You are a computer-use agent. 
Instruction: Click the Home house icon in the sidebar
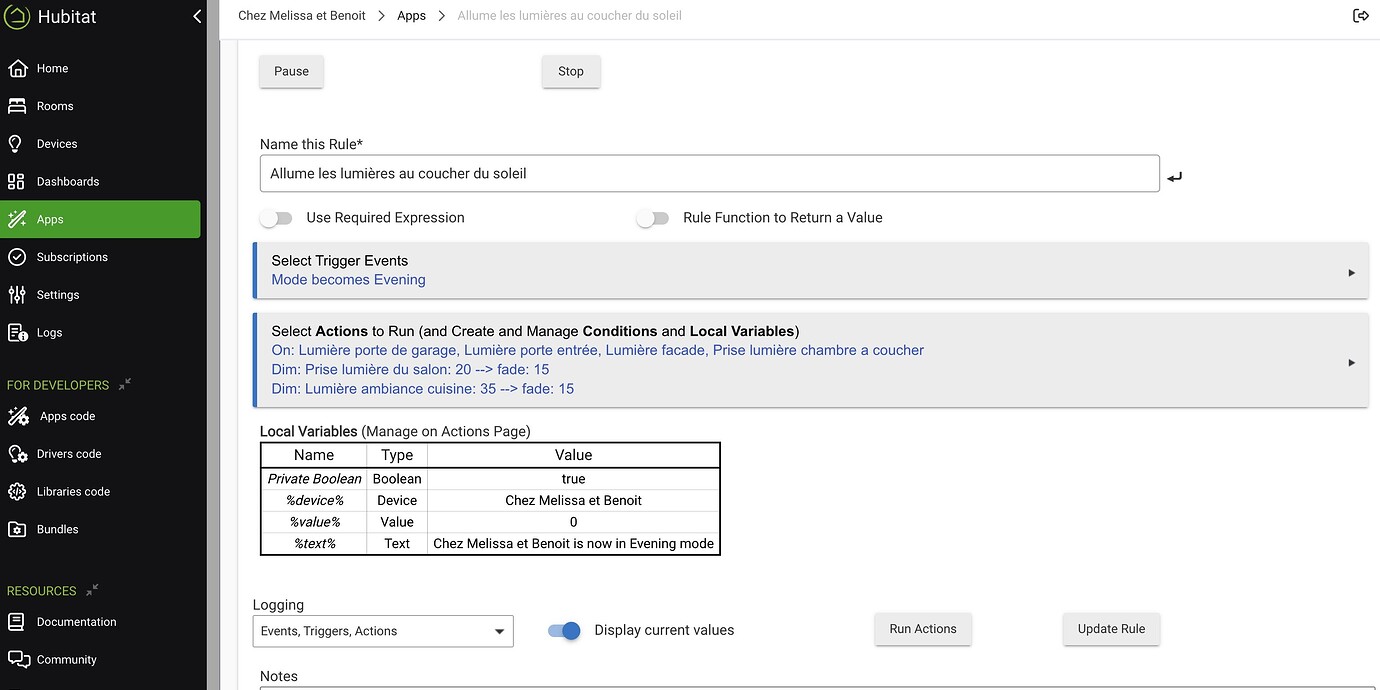[x=16, y=68]
